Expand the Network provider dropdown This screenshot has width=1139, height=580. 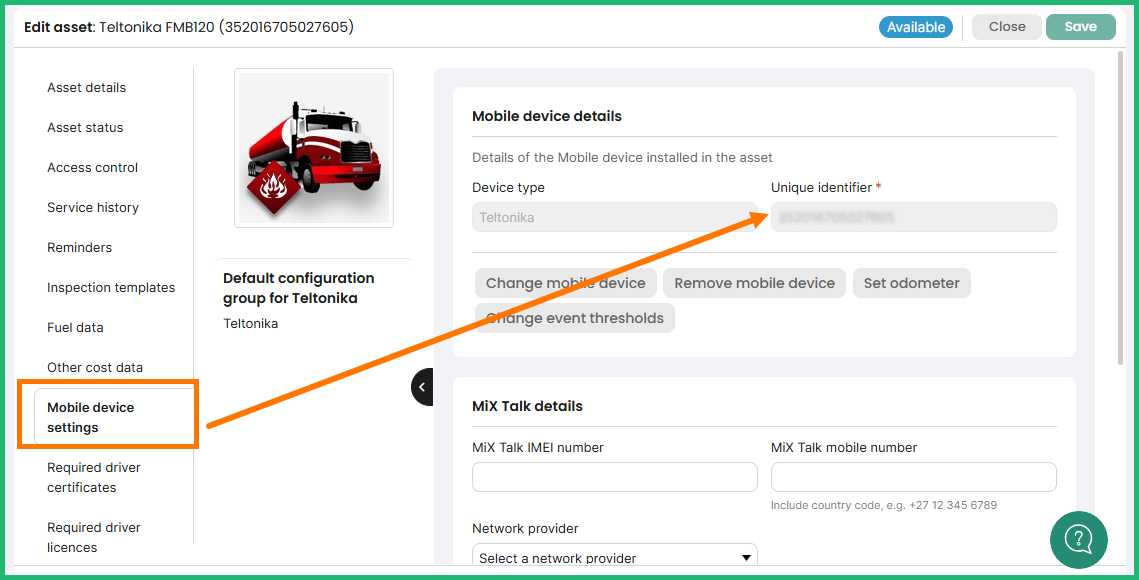(x=614, y=558)
